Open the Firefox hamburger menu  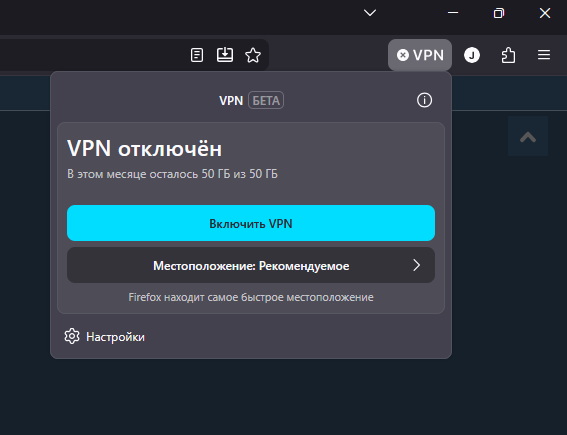pos(544,55)
